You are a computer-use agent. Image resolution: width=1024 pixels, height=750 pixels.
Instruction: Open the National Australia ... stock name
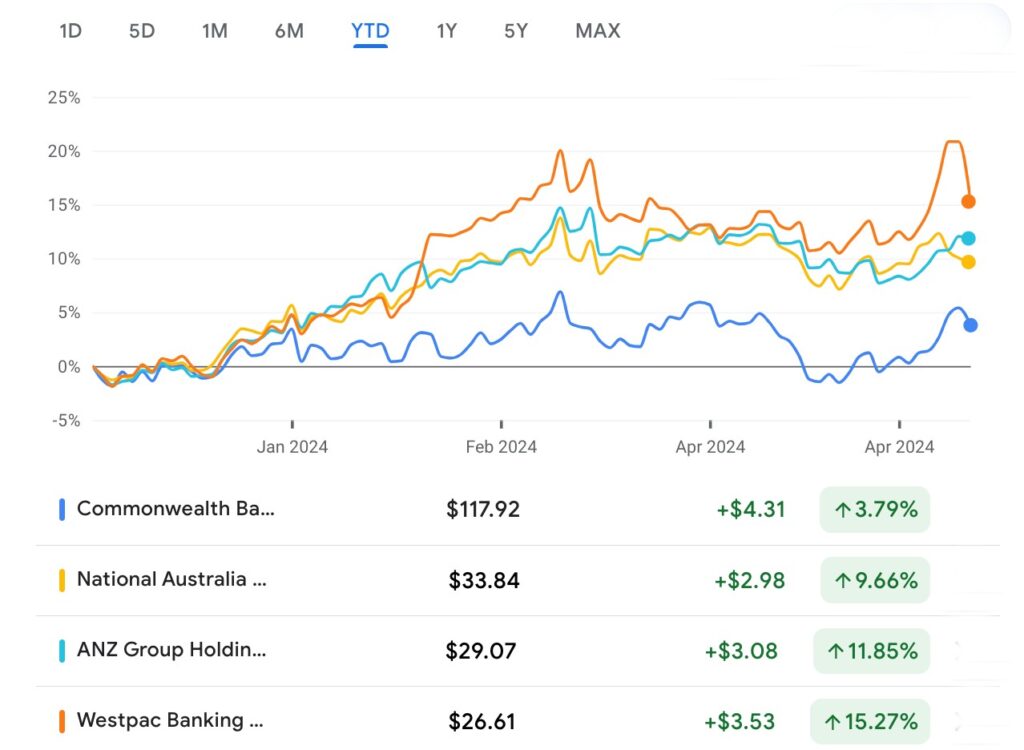point(172,579)
